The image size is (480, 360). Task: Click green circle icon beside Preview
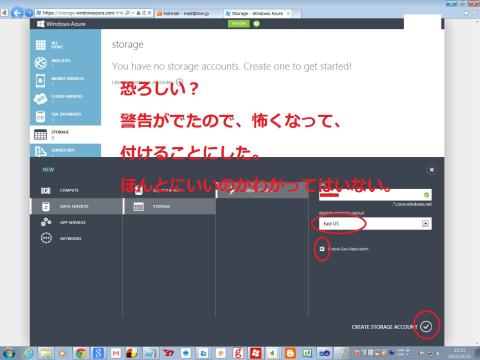[x=256, y=24]
